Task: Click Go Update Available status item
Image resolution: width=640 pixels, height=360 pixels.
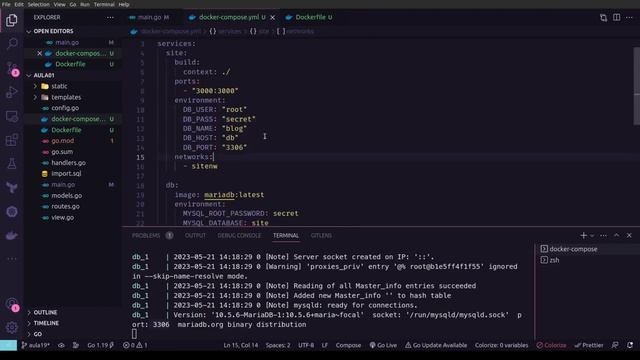Action: click(x=436, y=345)
